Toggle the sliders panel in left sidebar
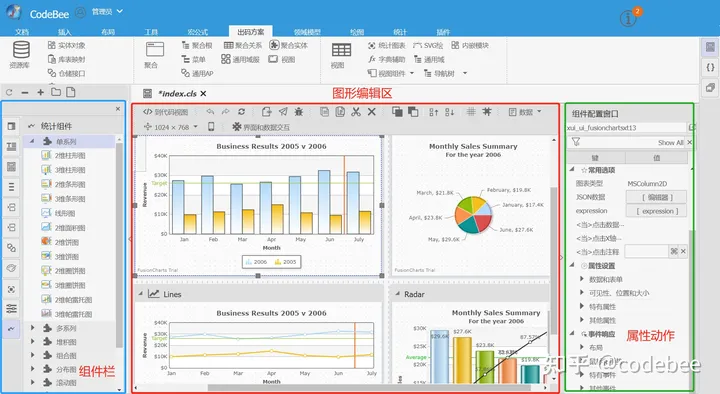This screenshot has height=394, width=720. point(11,309)
